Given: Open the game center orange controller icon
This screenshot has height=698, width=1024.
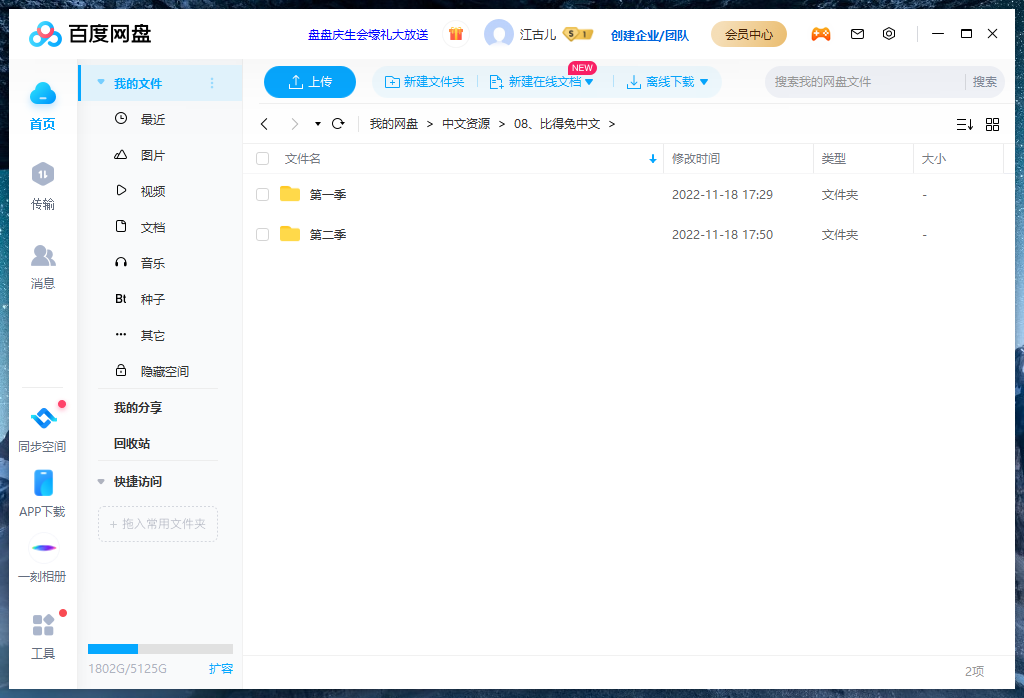Looking at the screenshot, I should point(821,33).
